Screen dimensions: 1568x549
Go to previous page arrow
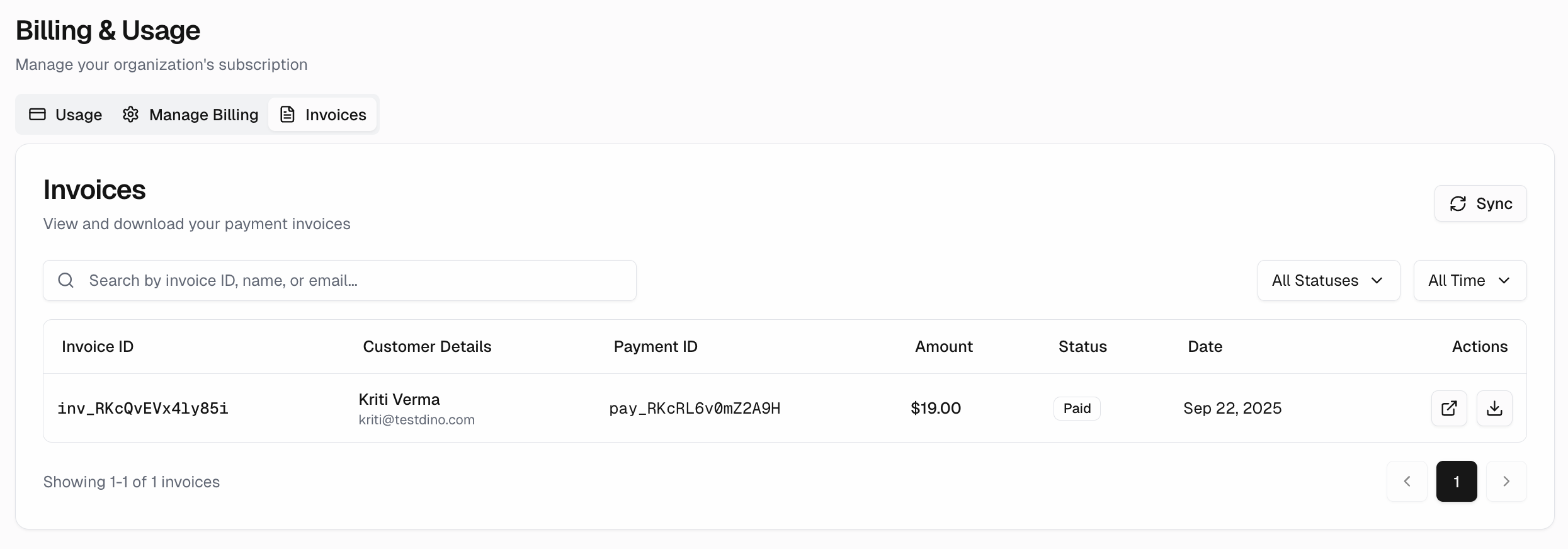(x=1407, y=482)
